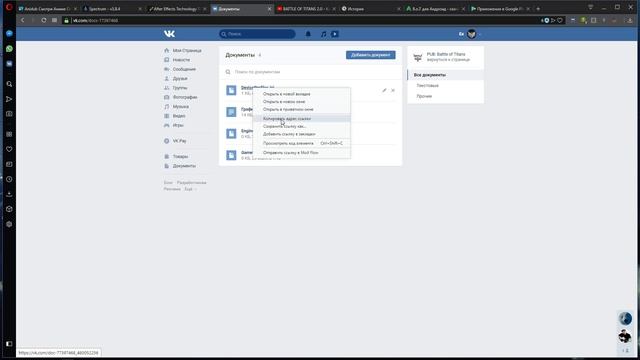This screenshot has width=640, height=360.
Task: Open VK in the Opera sidebar
Action: coord(9,64)
